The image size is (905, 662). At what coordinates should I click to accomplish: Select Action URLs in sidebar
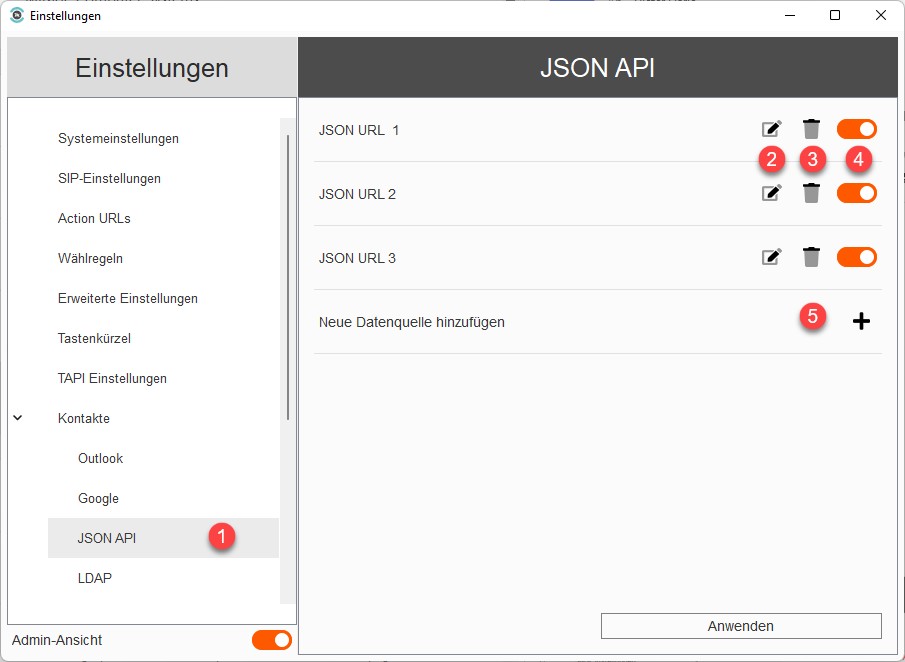click(94, 218)
